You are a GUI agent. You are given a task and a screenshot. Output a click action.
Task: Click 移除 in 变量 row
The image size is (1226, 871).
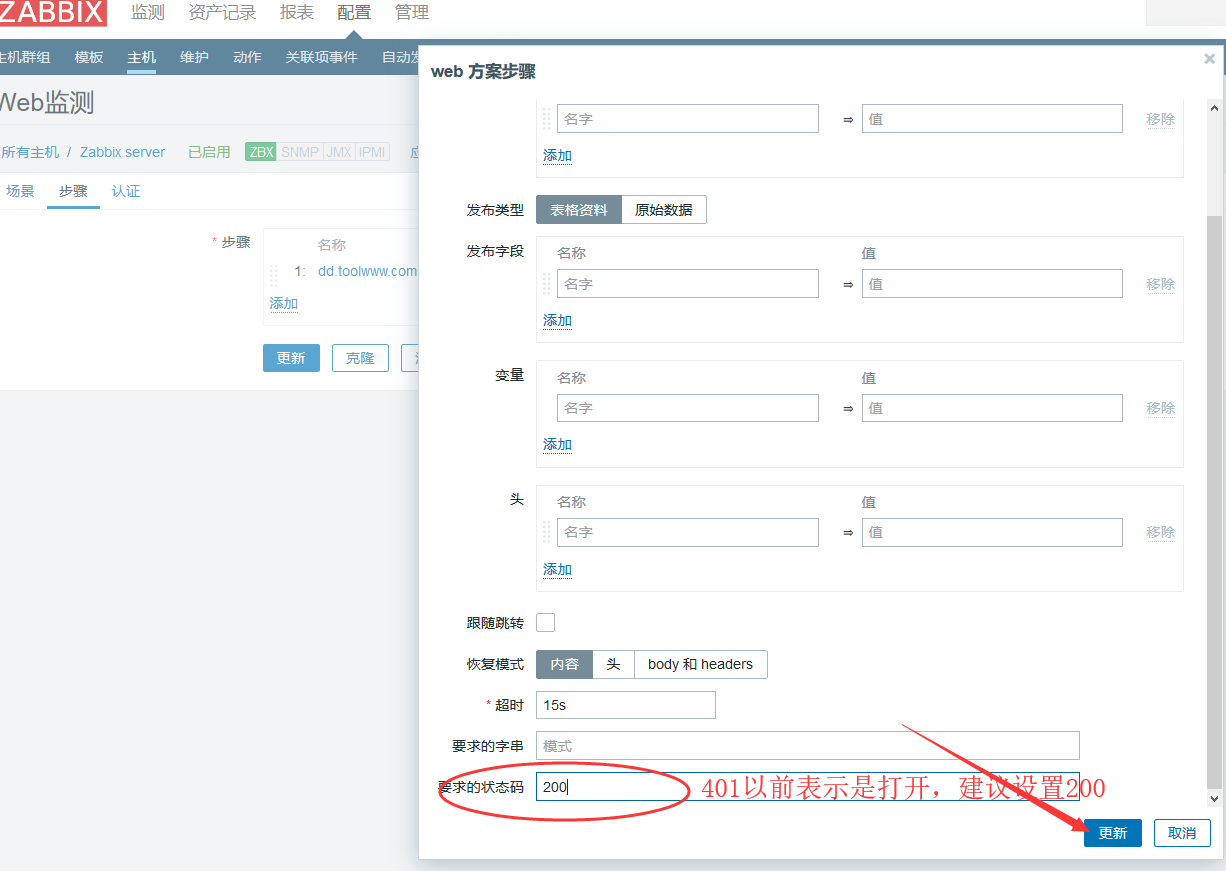(1161, 408)
